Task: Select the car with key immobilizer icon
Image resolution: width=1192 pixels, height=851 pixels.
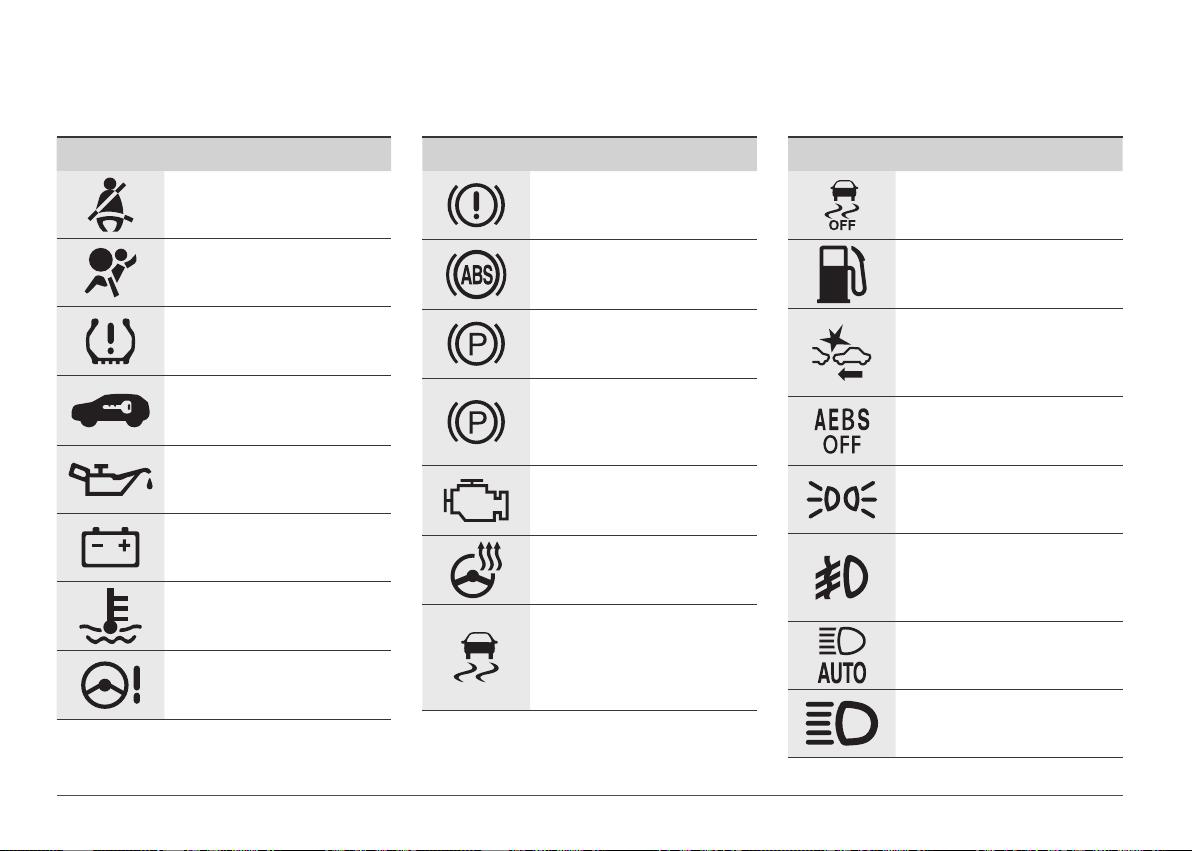Action: [110, 410]
